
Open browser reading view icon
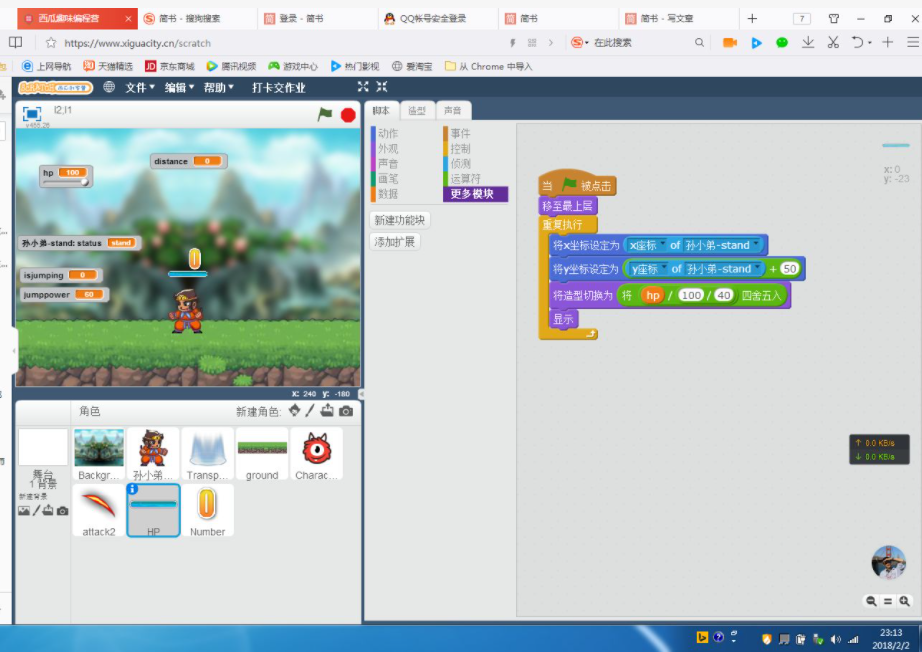pos(16,42)
